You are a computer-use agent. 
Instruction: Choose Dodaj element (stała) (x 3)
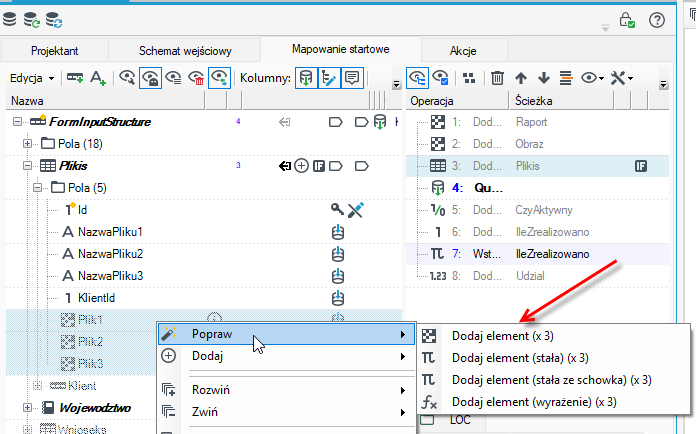point(554,358)
